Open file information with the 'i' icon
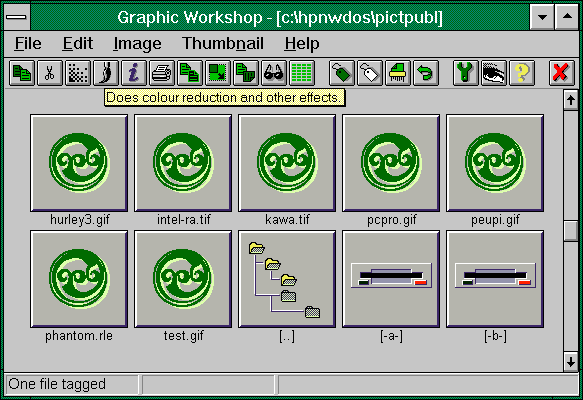Screen dimensions: 583x400 pyautogui.click(x=134, y=73)
